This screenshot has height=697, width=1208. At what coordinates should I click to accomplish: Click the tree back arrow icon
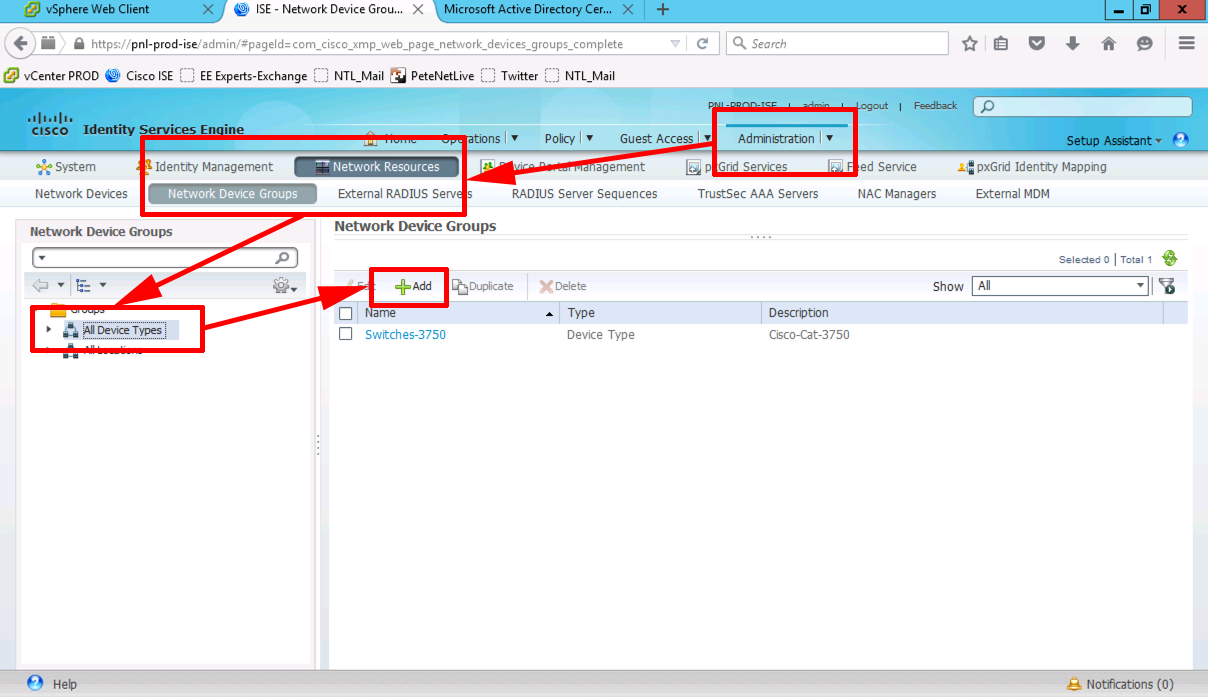click(x=41, y=286)
